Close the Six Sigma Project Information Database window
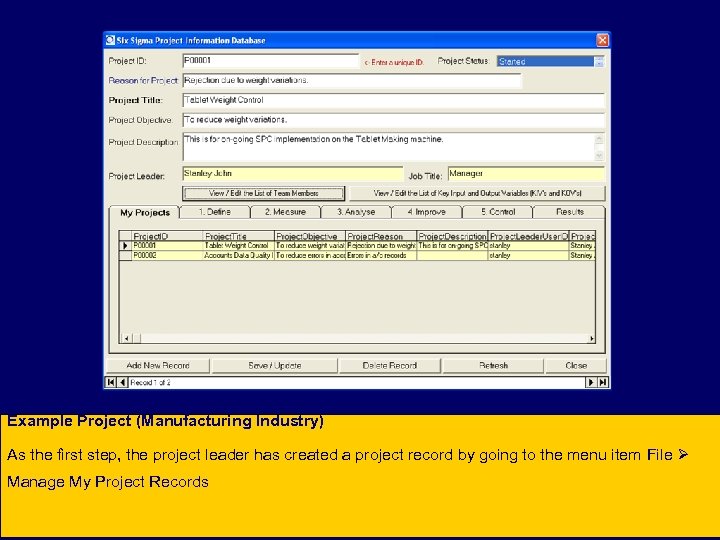This screenshot has width=720, height=540. tap(602, 40)
